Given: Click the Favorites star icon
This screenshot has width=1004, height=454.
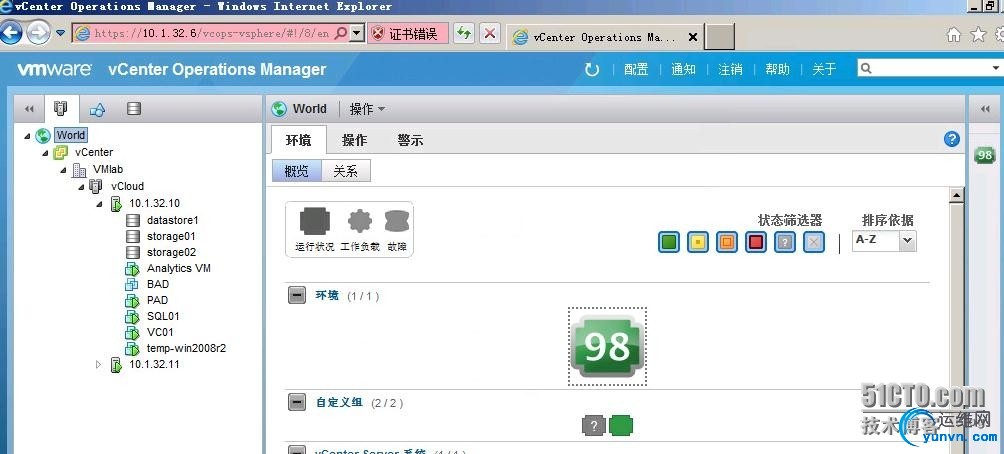Looking at the screenshot, I should 978,35.
